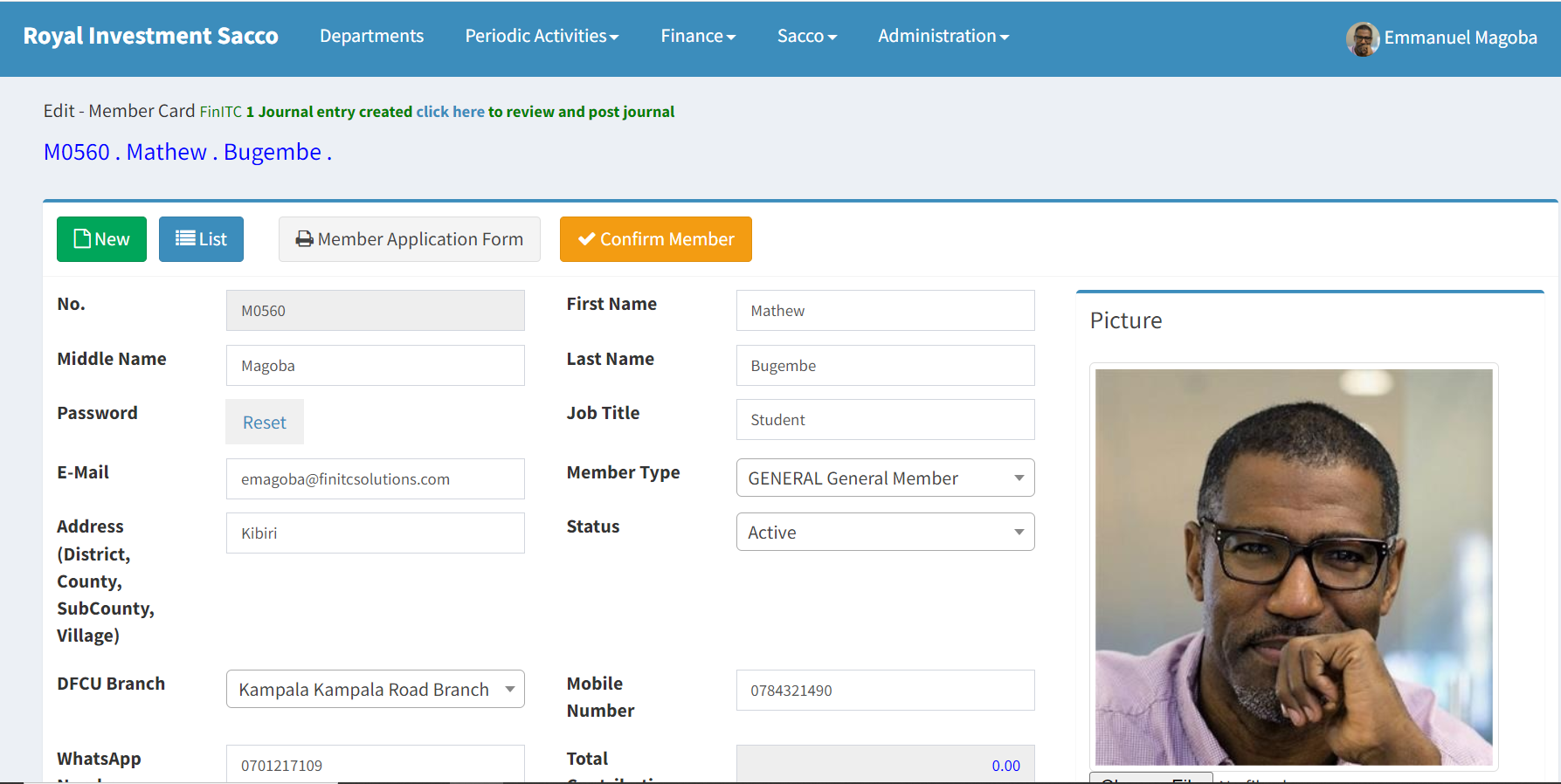Click the member's profile picture

point(1294,567)
